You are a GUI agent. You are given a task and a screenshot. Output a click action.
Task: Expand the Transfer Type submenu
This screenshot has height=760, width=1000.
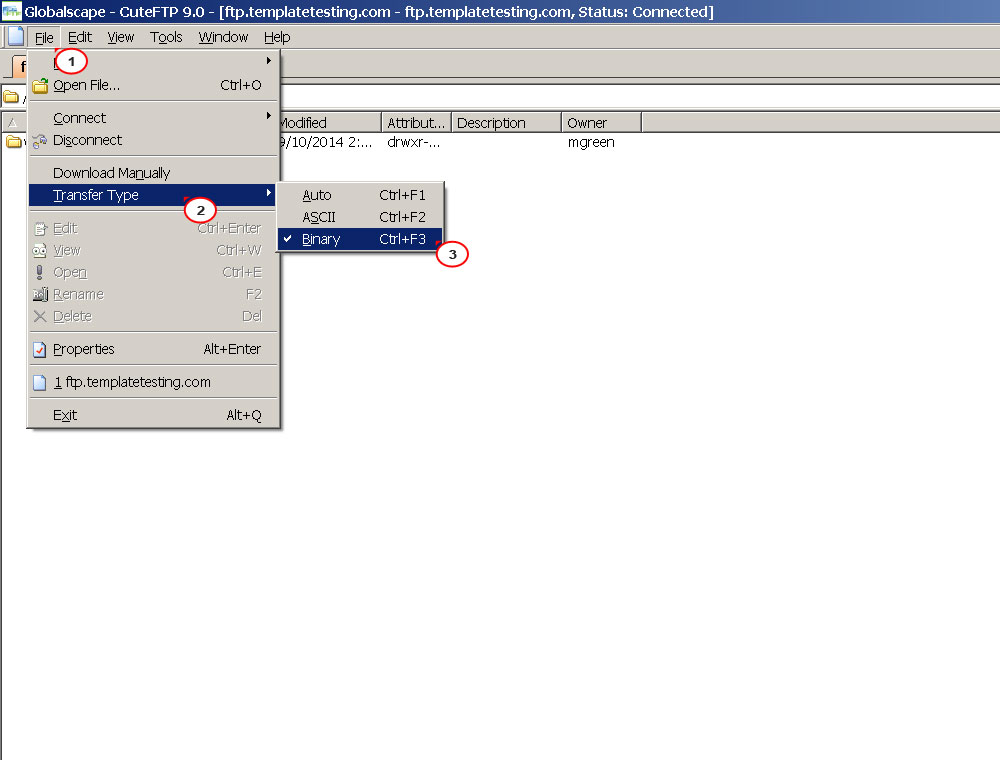coord(152,195)
